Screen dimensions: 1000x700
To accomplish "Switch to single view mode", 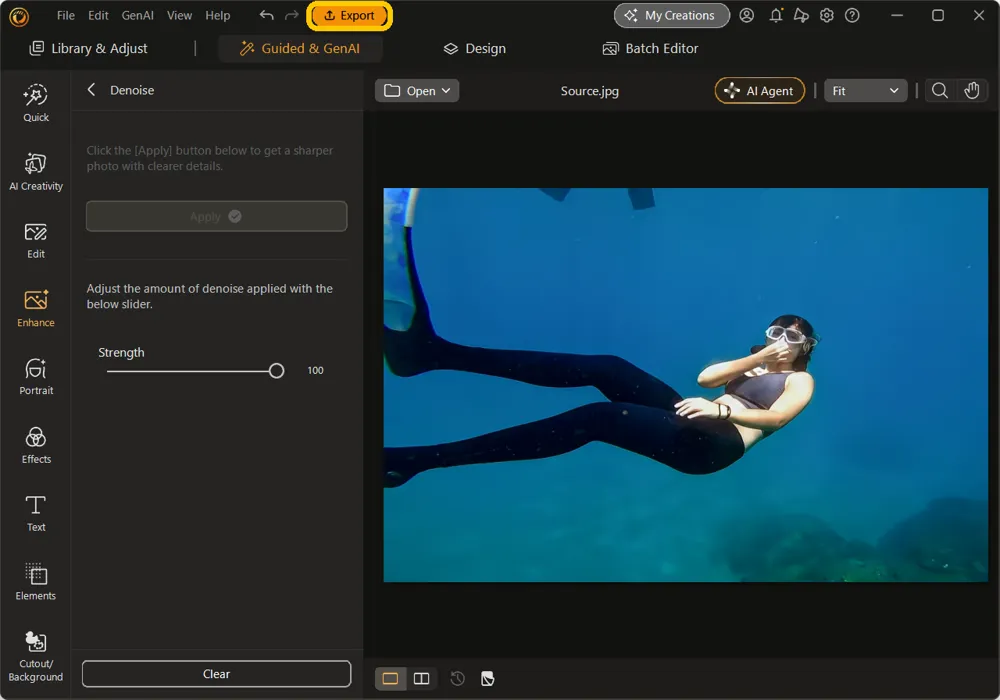I will tap(390, 678).
